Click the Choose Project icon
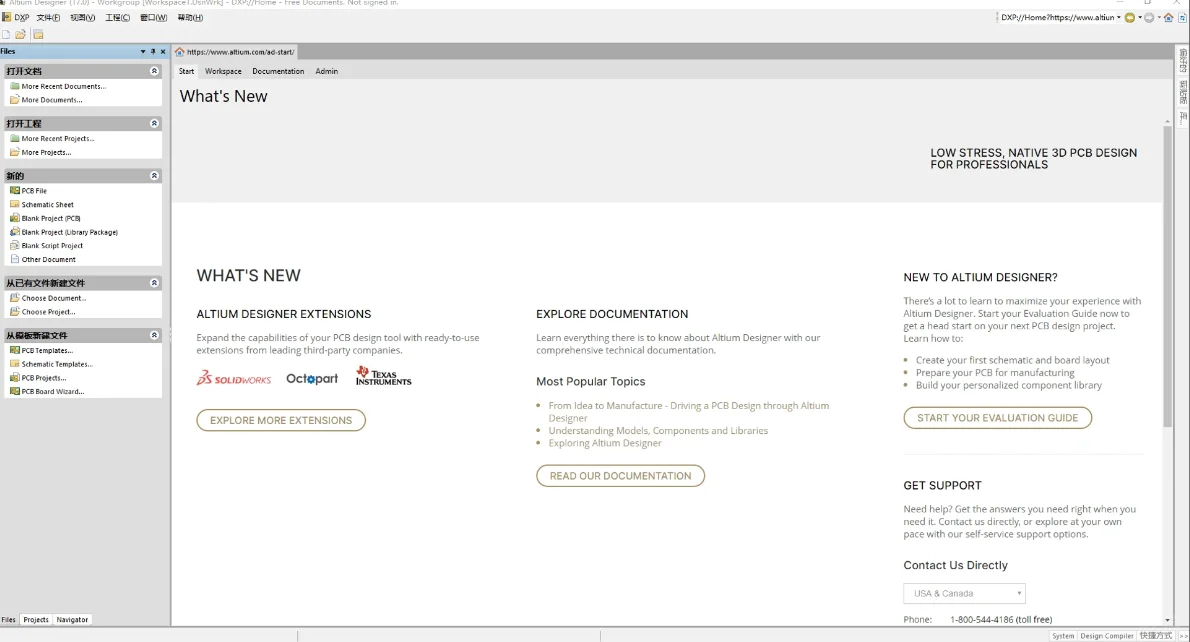Viewport: 1190px width, 642px height. pos(14,311)
